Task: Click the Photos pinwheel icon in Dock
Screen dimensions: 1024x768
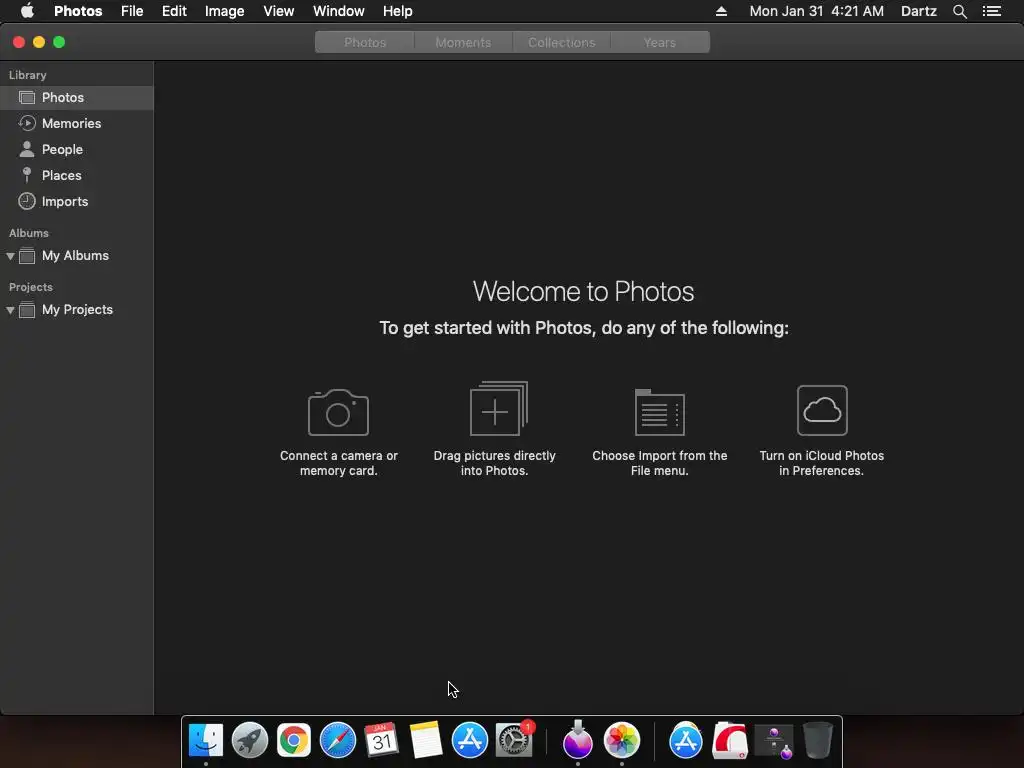Action: tap(622, 741)
